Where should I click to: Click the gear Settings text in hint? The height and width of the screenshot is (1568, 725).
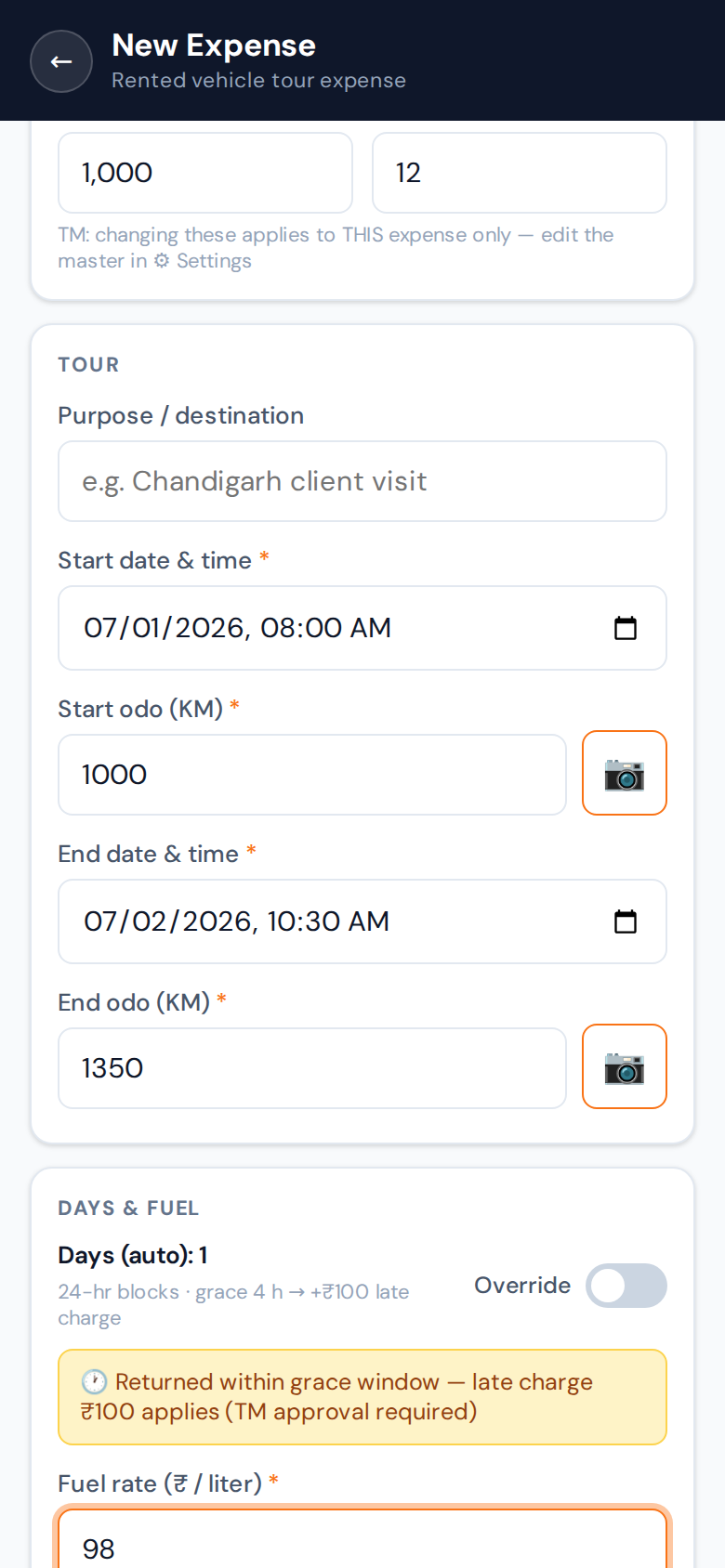(x=203, y=261)
